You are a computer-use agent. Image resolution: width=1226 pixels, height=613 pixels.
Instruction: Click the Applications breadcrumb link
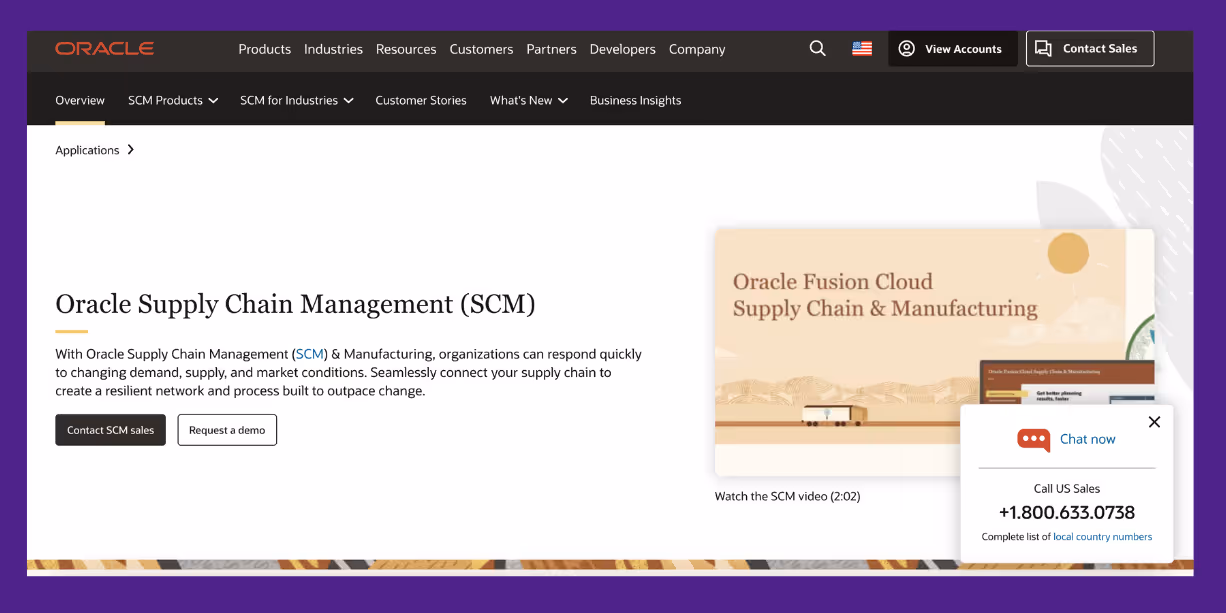coord(87,150)
